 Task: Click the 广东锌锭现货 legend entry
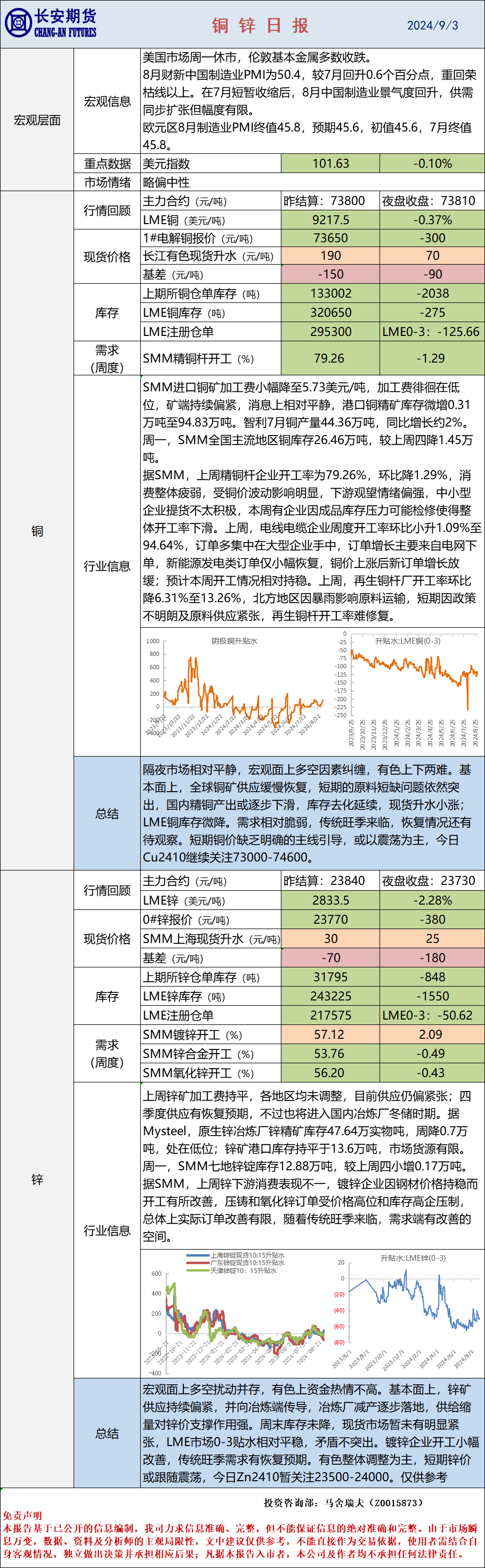click(235, 1262)
